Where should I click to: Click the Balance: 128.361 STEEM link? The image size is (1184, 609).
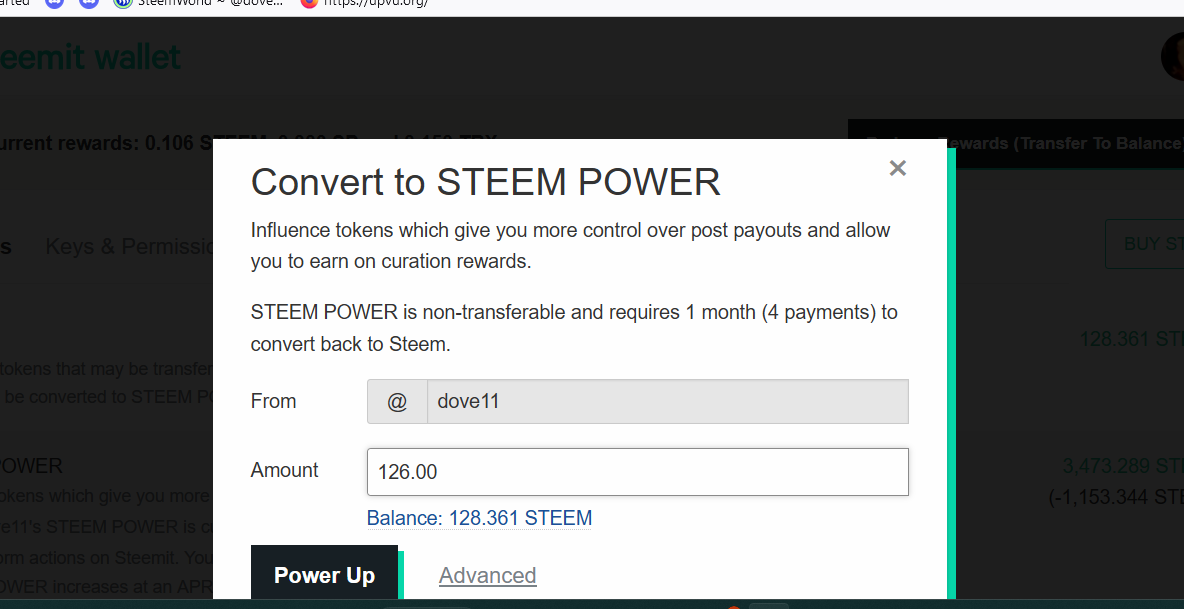479,518
